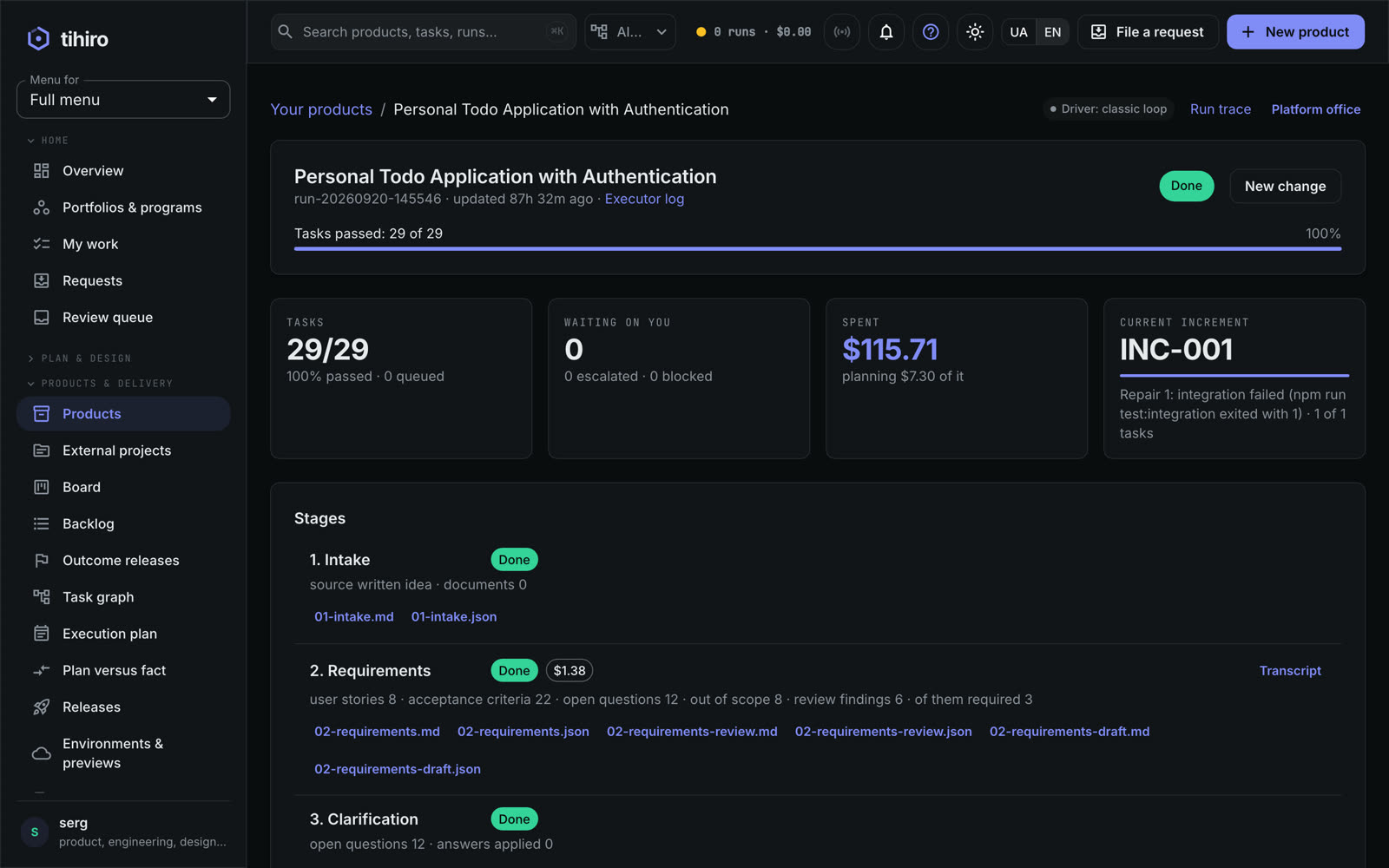Click the Products icon in sidebar
This screenshot has height=868, width=1389.
41,414
